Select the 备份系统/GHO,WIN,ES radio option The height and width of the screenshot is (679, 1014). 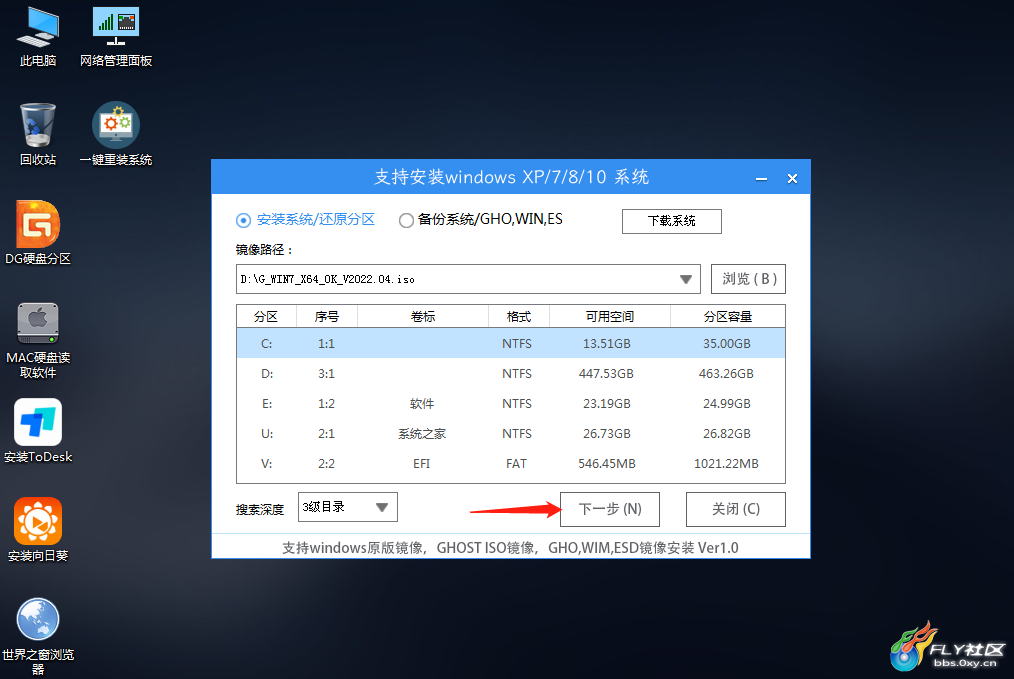(406, 221)
